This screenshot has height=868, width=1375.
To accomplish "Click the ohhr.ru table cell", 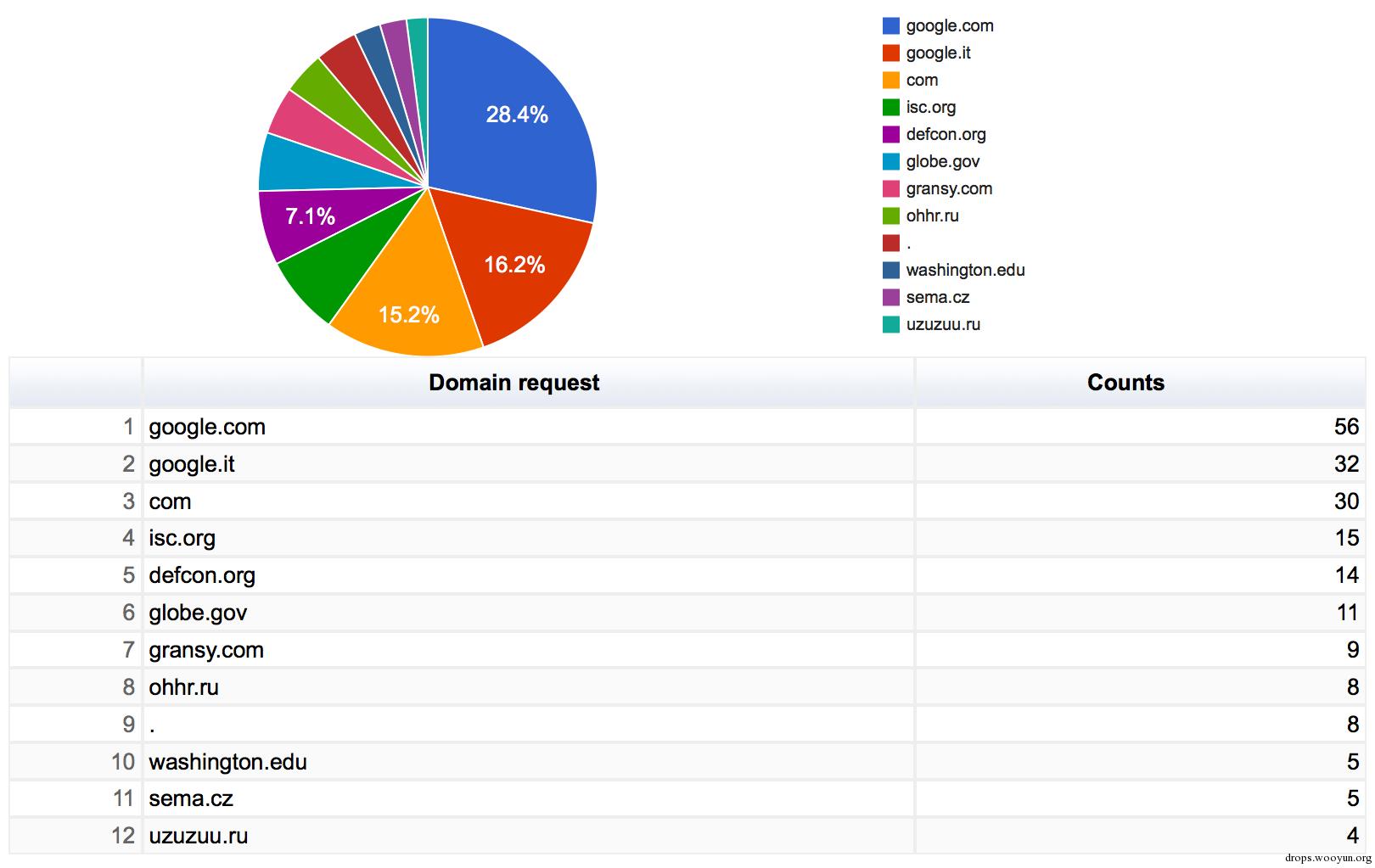I will pos(529,687).
